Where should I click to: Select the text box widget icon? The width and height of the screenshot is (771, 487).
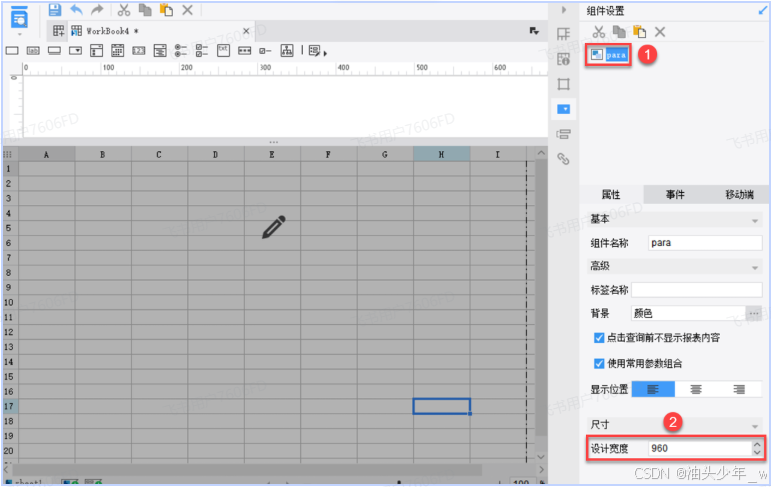(x=12, y=50)
